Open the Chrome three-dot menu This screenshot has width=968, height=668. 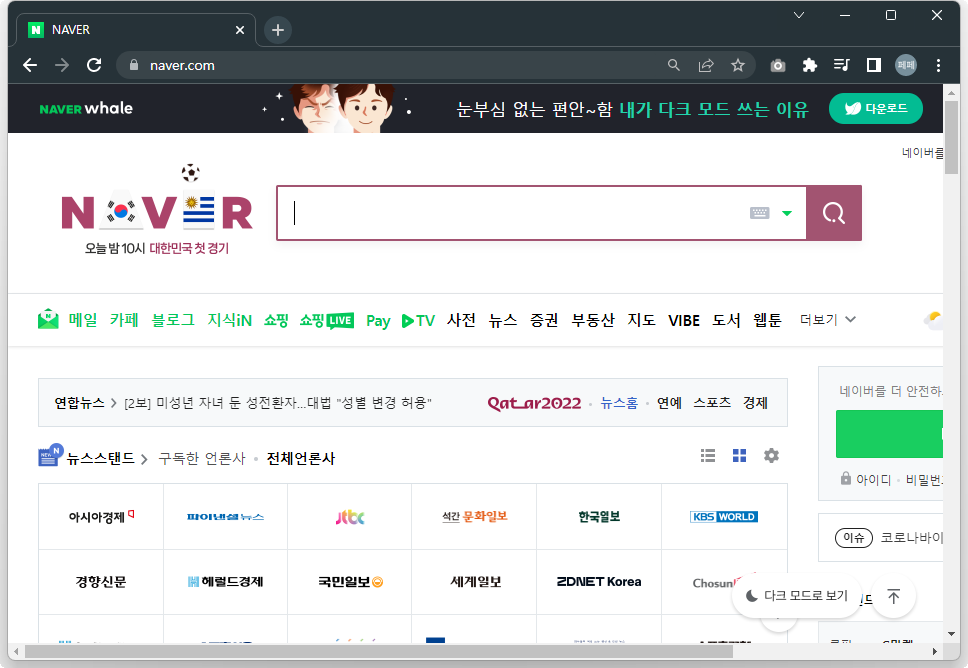(938, 65)
